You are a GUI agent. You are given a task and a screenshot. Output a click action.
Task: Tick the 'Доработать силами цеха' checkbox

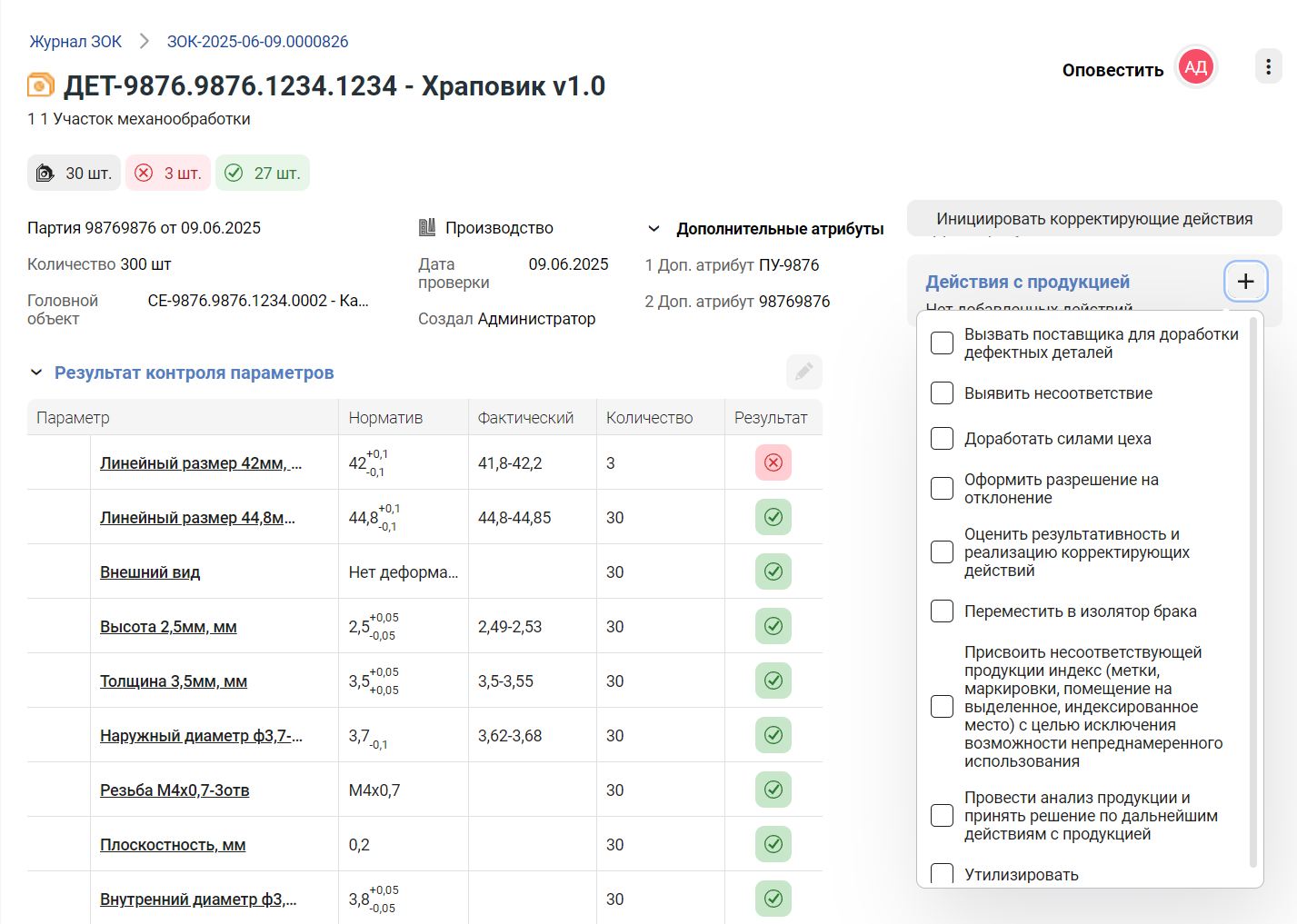click(942, 439)
